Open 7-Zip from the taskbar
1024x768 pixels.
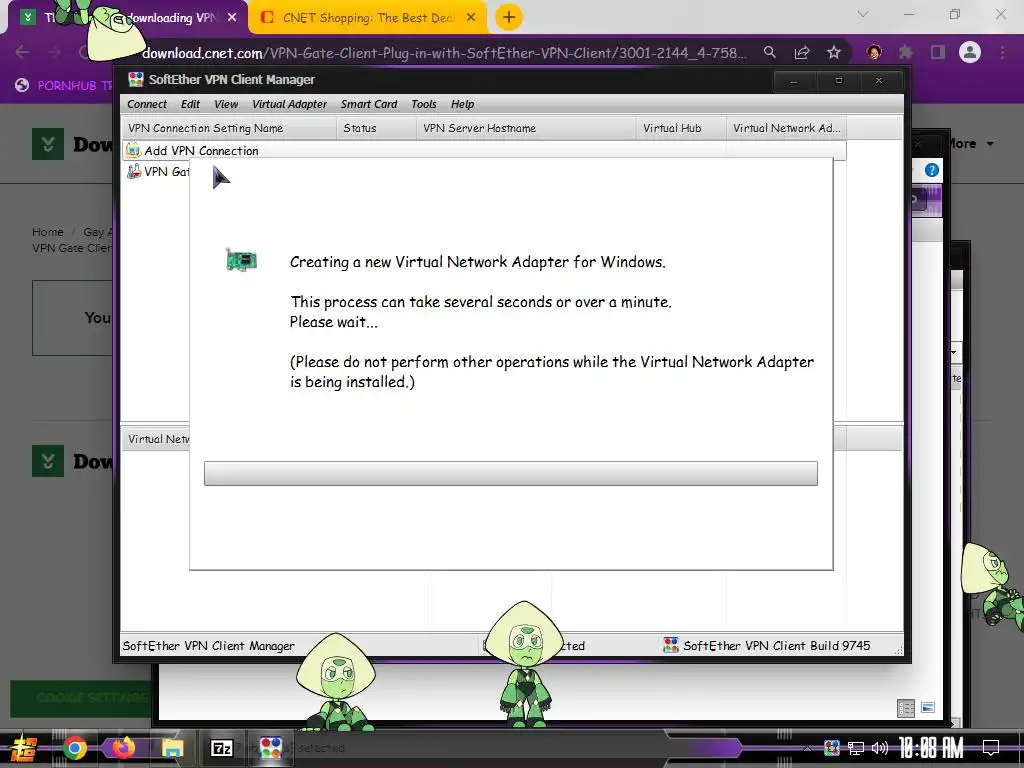[x=221, y=748]
